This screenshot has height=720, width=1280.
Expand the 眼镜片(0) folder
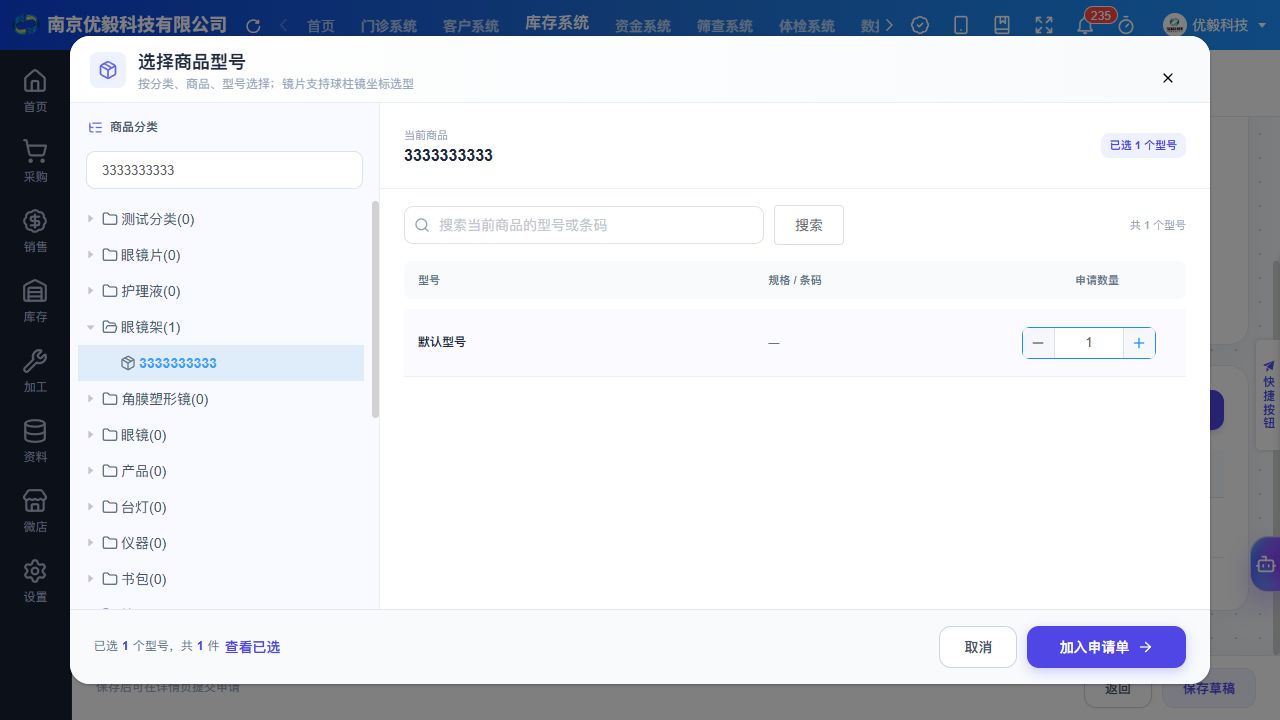[x=90, y=255]
